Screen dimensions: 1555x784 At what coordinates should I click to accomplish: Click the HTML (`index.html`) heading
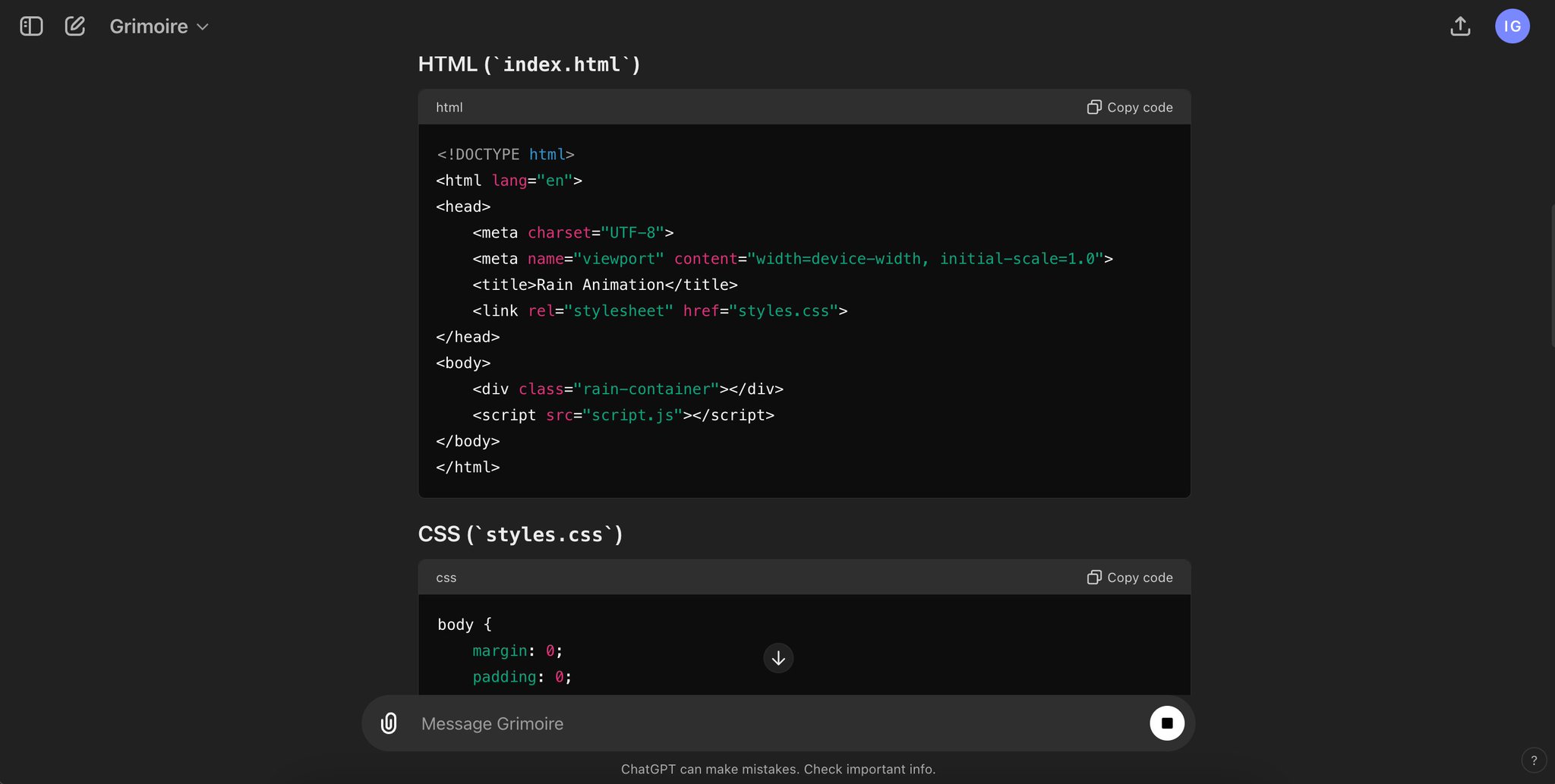click(x=529, y=65)
